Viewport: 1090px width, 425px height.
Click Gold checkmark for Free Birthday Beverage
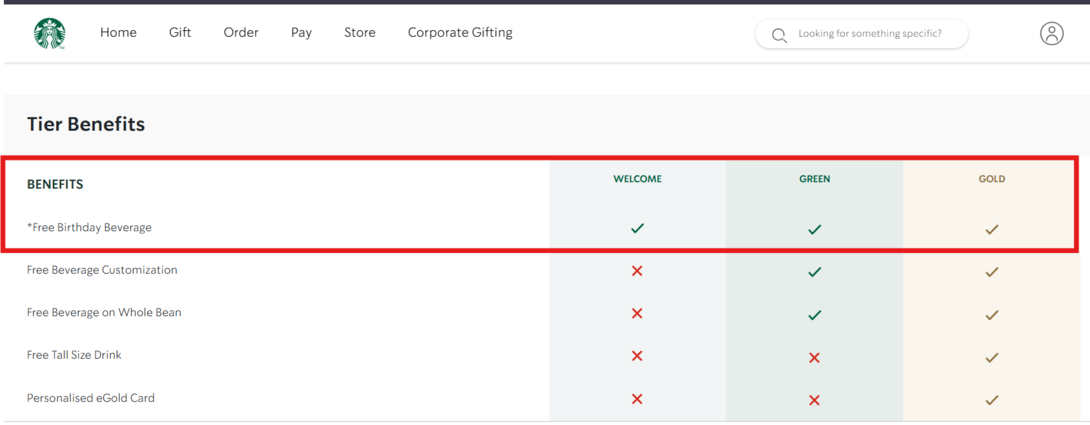[x=992, y=229]
